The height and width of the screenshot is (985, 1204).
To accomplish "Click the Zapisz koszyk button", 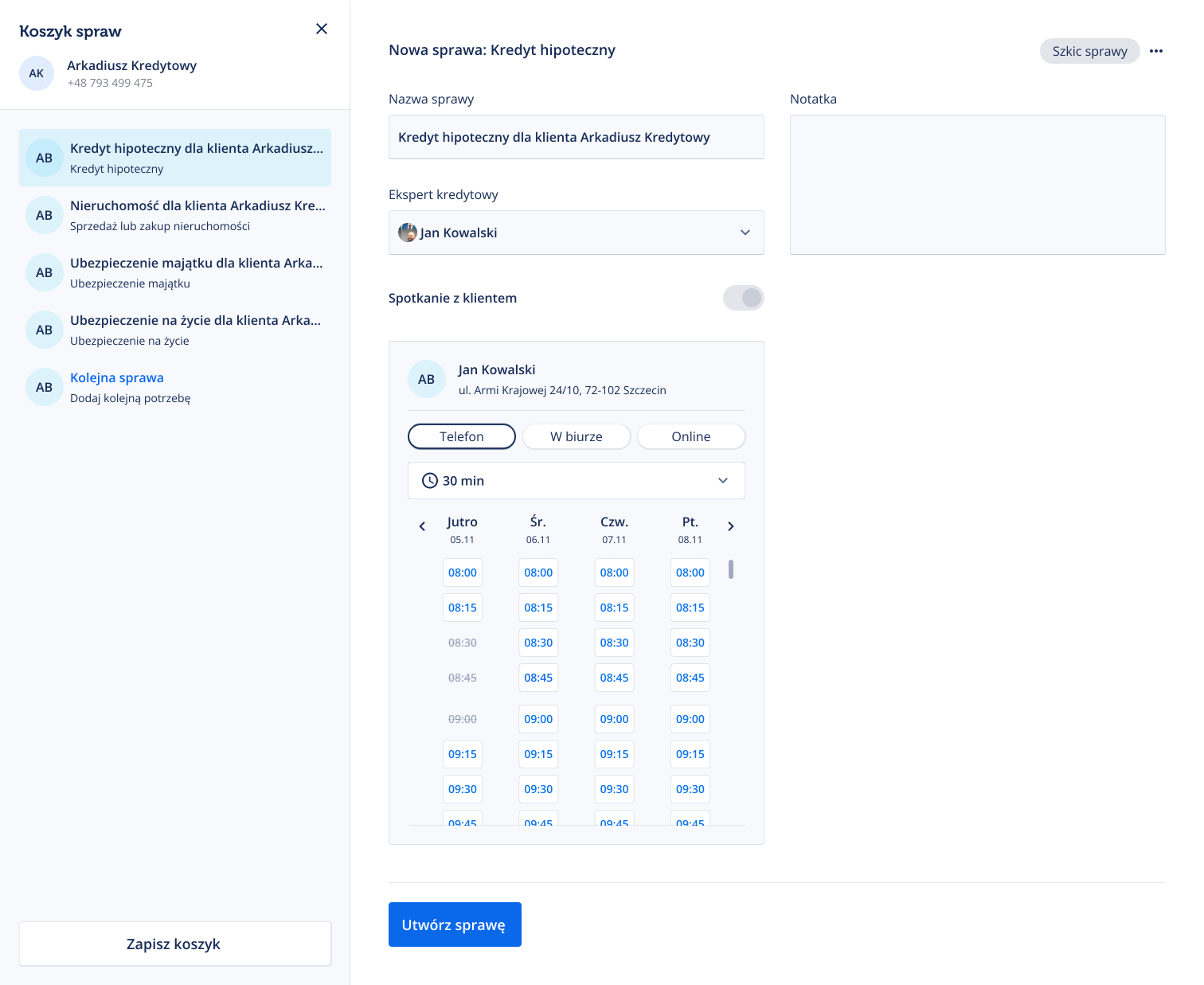I will [x=175, y=944].
